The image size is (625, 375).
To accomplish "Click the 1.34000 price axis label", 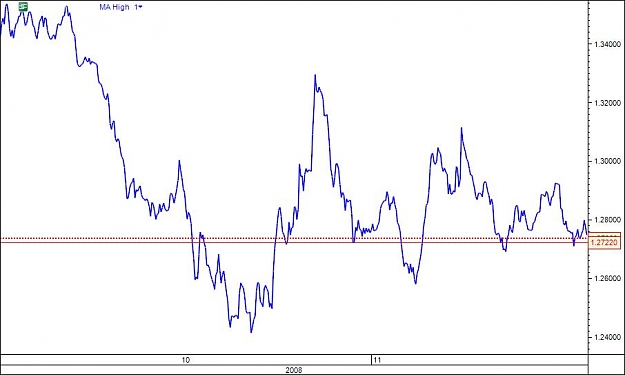I will click(607, 44).
